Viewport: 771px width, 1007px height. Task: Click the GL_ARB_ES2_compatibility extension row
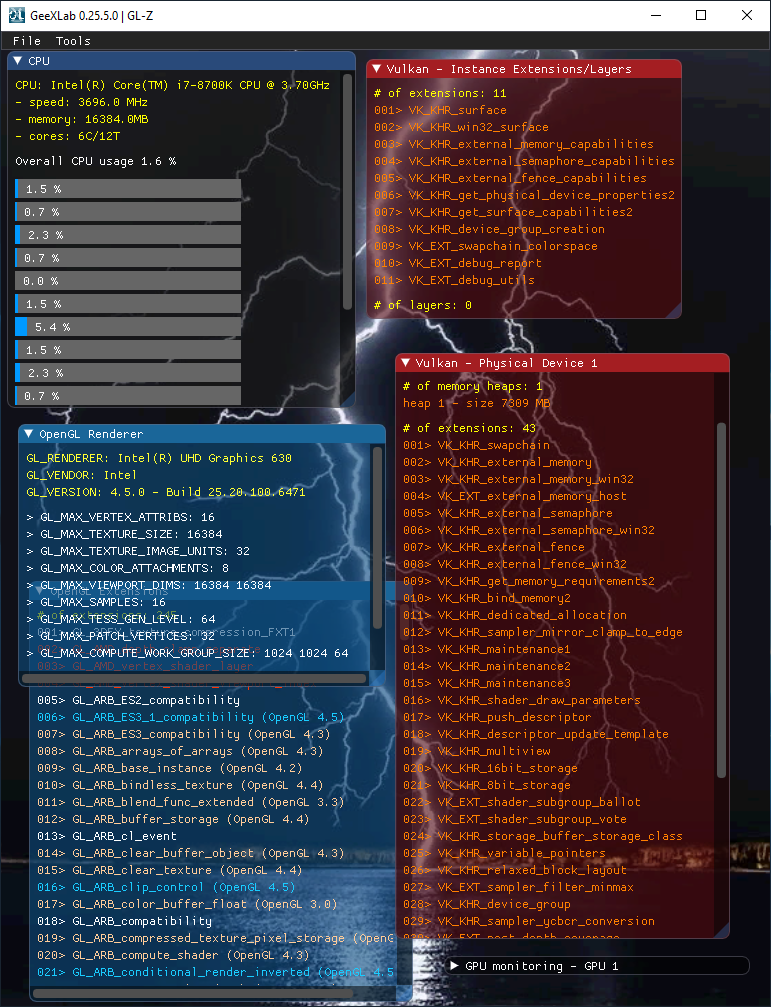139,700
